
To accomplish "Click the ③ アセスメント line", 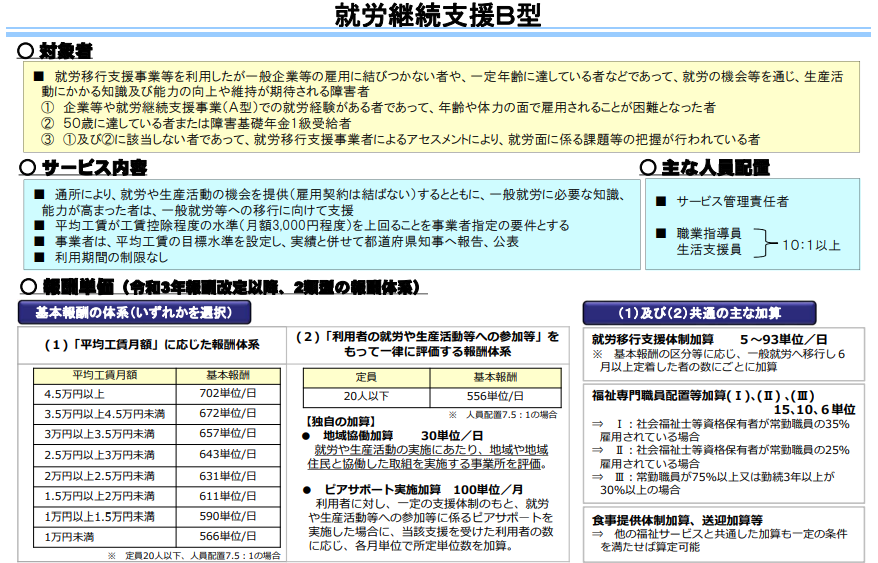I will coord(400,139).
